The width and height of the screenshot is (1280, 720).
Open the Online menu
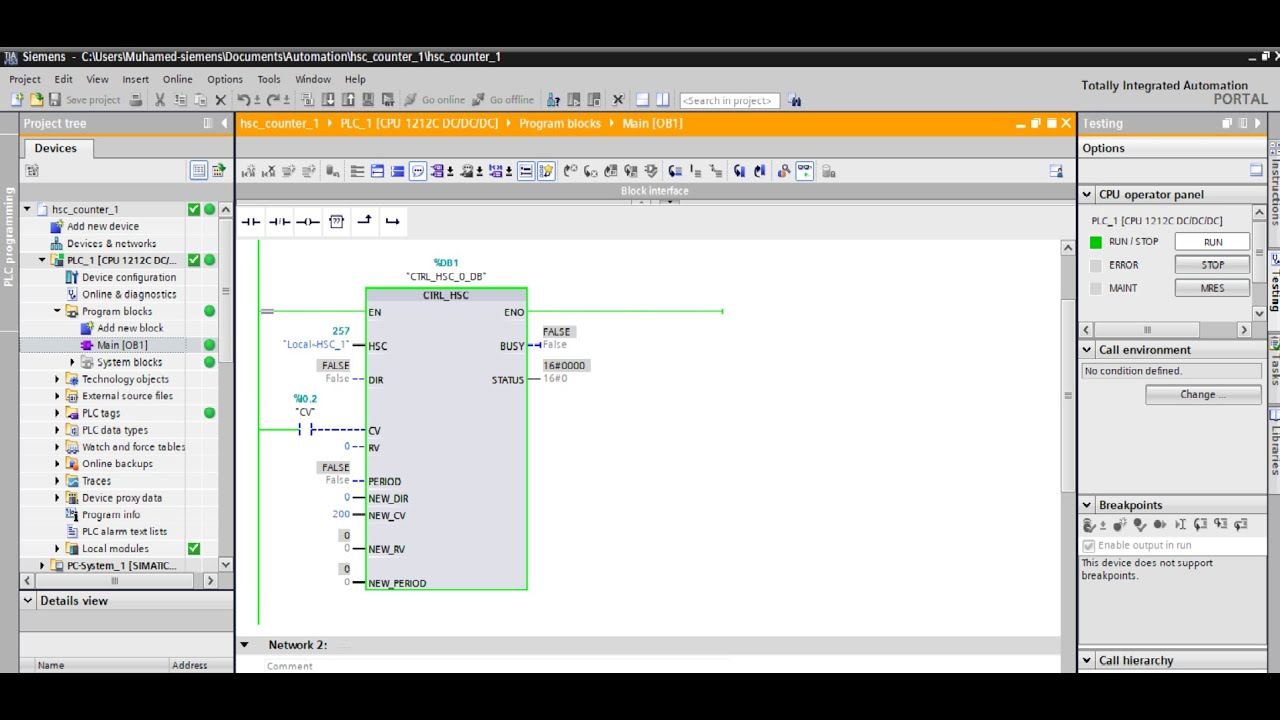[177, 79]
